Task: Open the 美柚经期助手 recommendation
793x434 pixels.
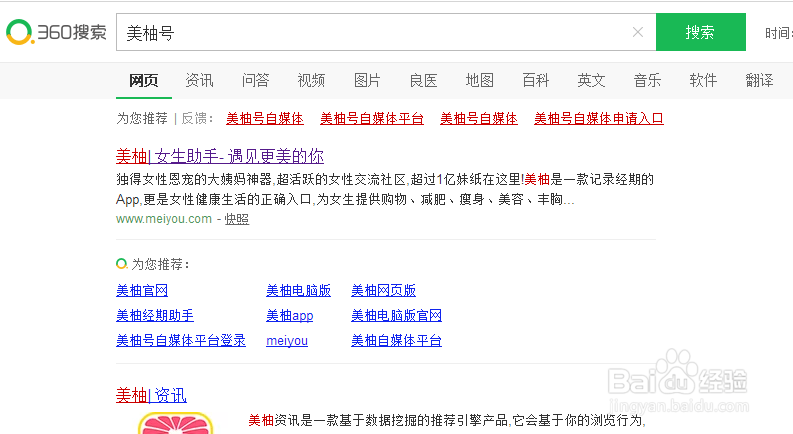Action: [x=155, y=316]
